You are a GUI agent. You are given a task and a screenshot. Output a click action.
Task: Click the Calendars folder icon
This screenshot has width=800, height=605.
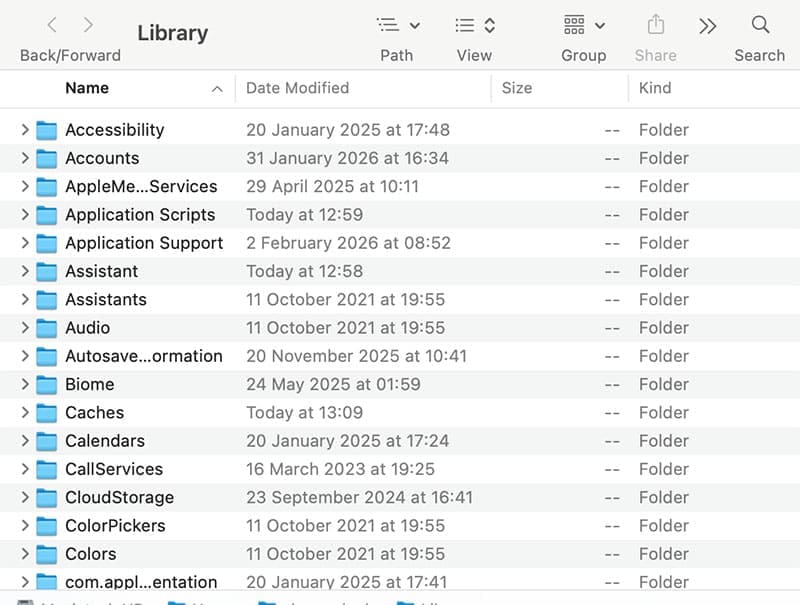(x=46, y=441)
